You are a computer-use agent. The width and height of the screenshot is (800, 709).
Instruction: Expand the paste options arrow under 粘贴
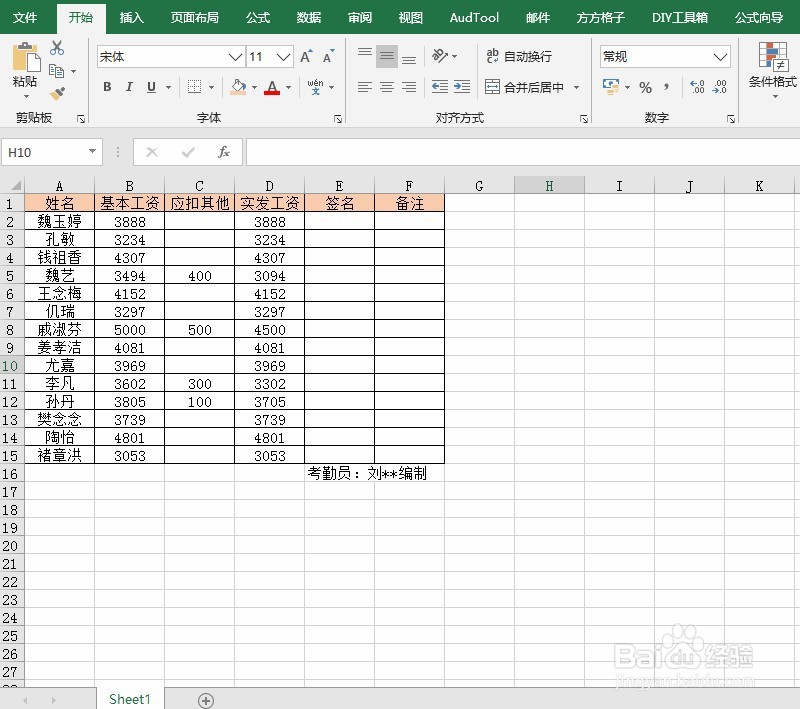pos(26,96)
